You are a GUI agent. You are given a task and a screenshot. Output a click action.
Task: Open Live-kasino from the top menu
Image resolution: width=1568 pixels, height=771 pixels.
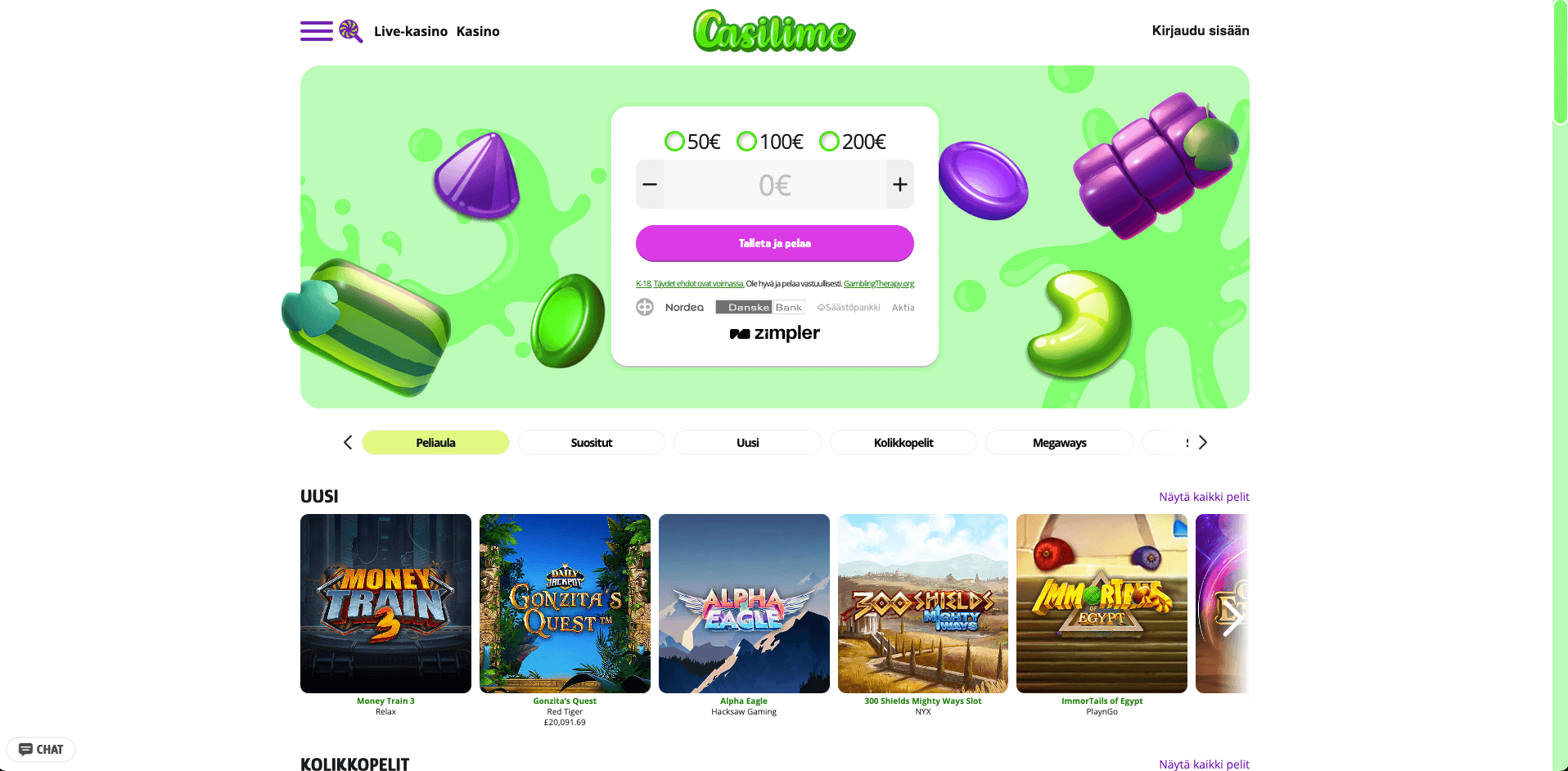point(411,31)
